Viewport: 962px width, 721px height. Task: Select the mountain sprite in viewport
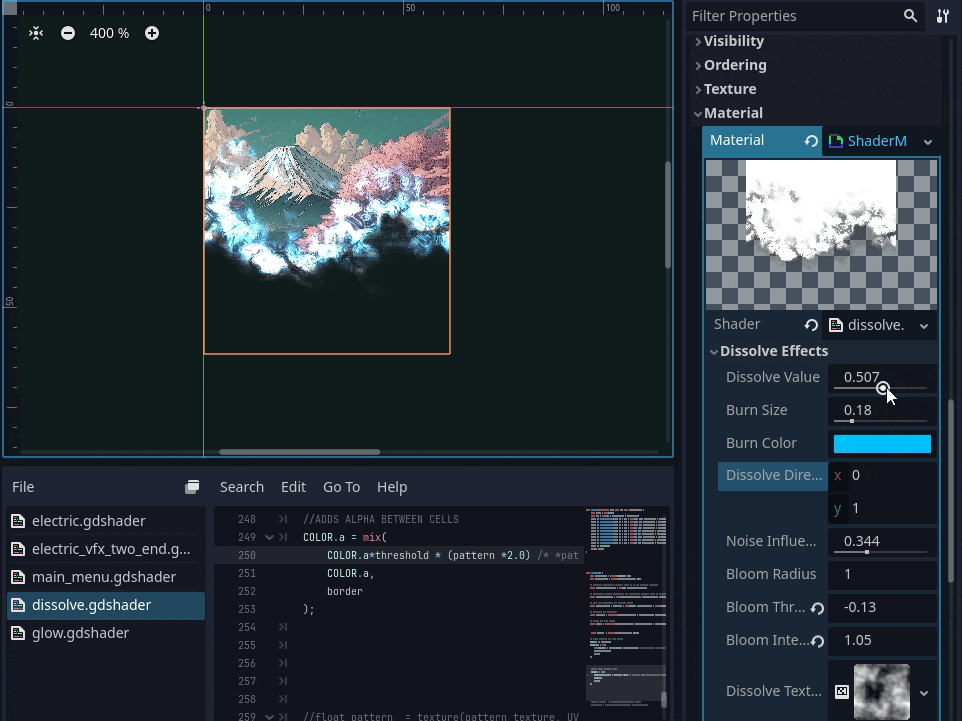[x=327, y=231]
